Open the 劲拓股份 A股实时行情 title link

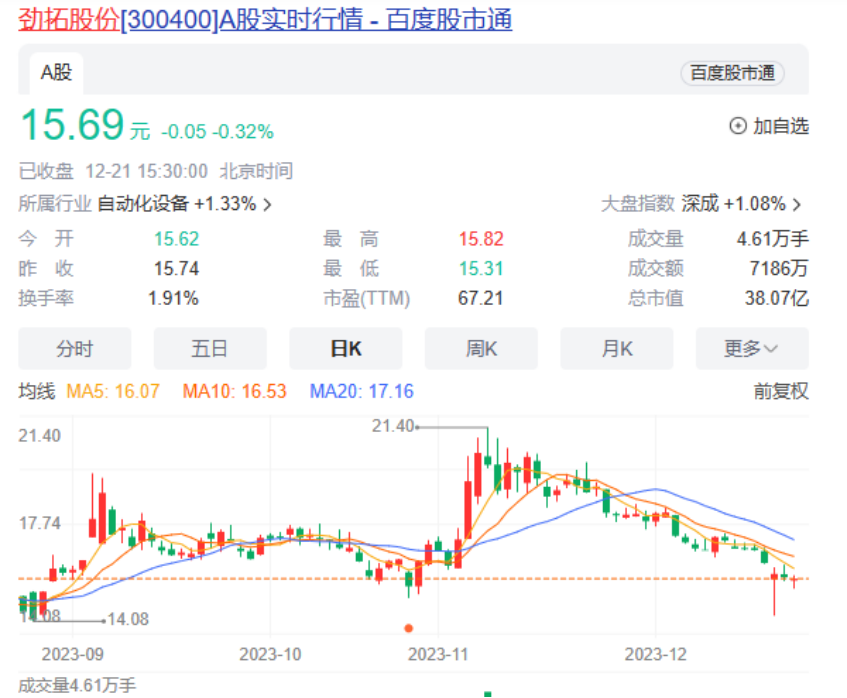tap(265, 19)
